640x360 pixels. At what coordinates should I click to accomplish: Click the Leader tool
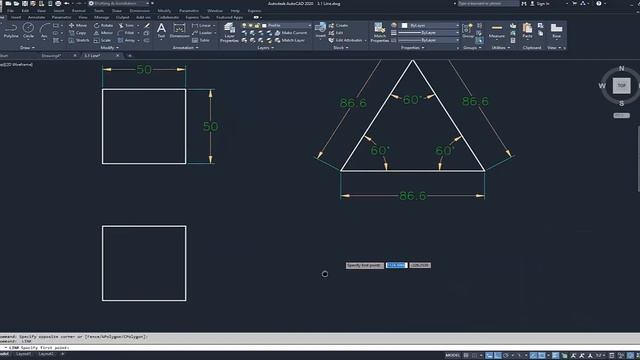pyautogui.click(x=202, y=33)
